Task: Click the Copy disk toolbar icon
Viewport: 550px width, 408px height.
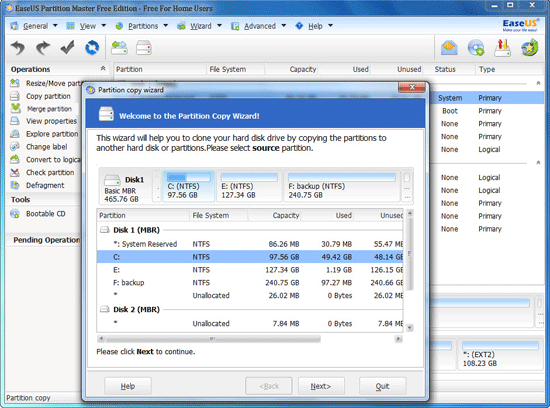Action: pyautogui.click(x=144, y=47)
